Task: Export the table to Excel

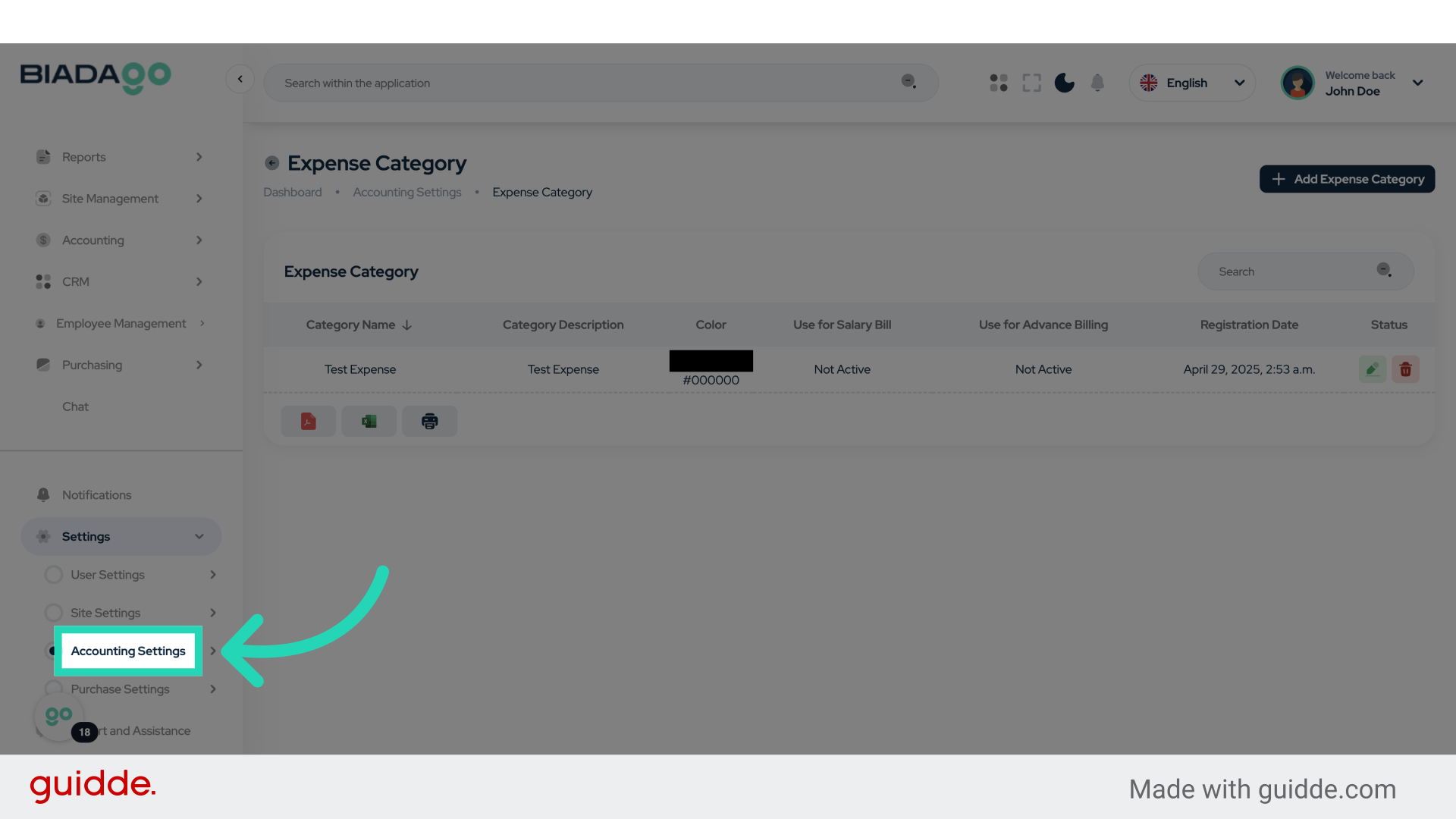Action: pos(369,421)
